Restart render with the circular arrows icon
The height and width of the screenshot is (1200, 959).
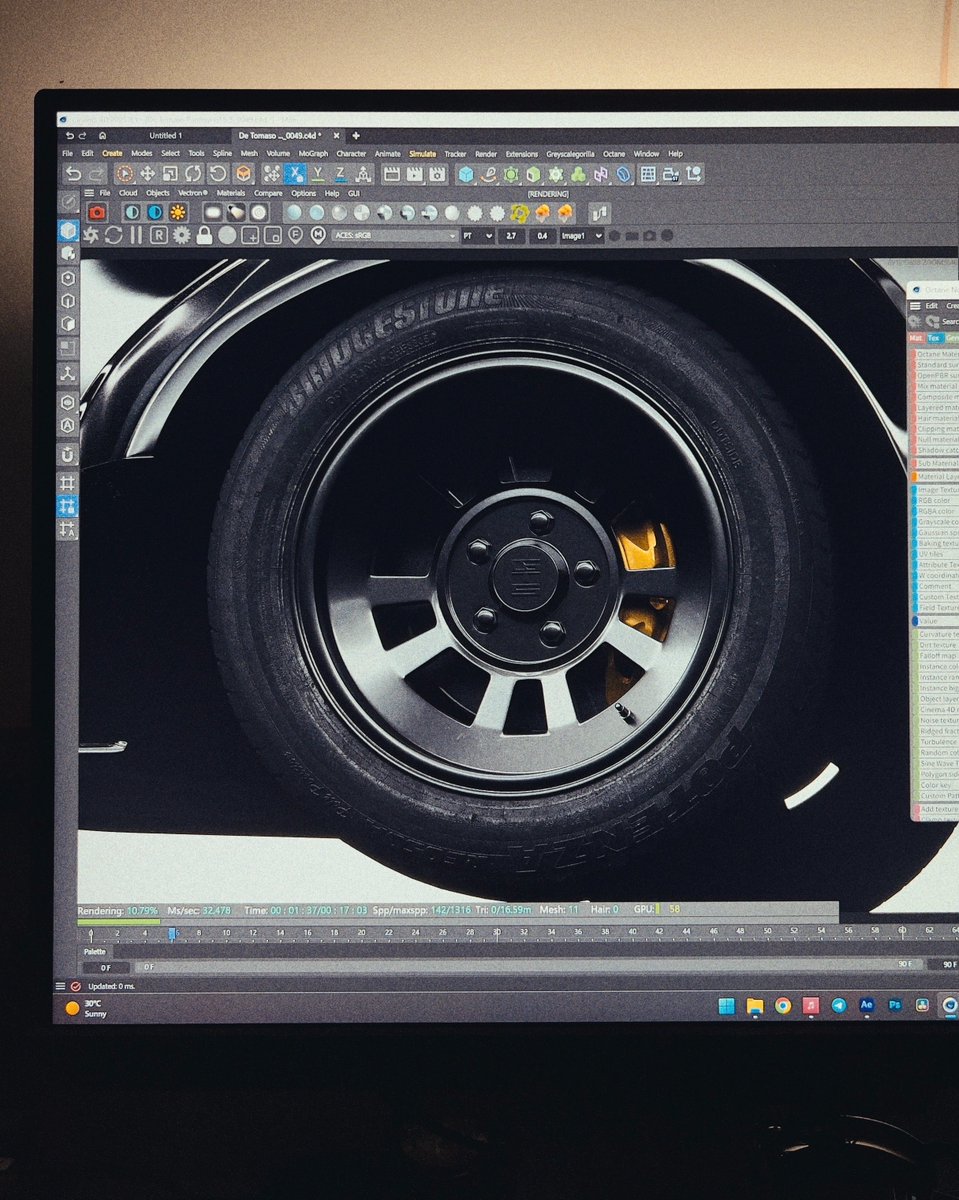(113, 234)
